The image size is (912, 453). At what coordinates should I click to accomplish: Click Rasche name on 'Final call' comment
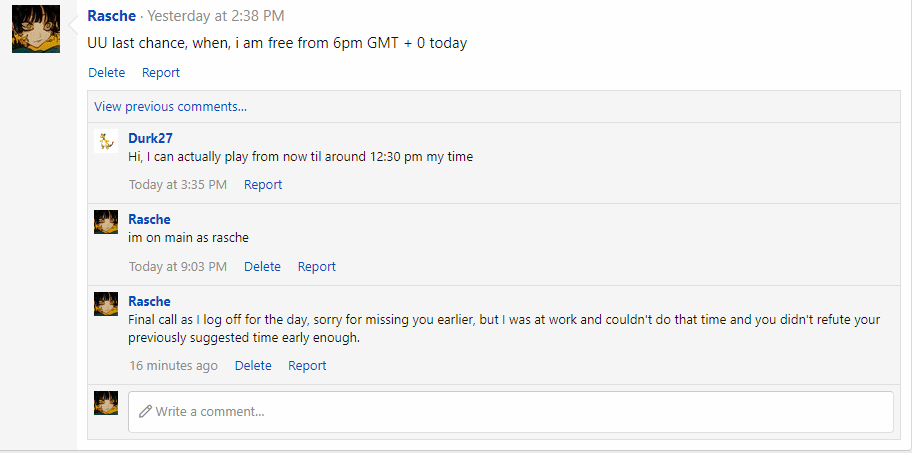(x=149, y=301)
